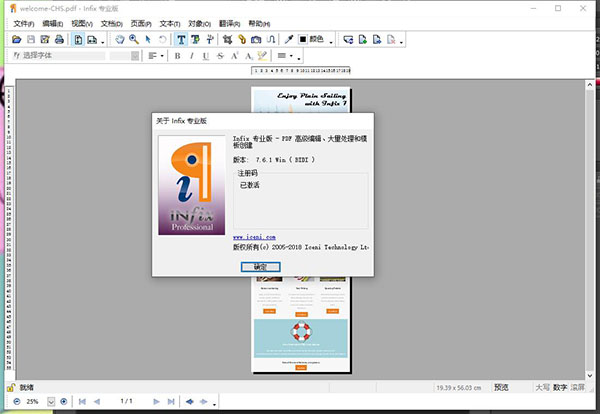Screen dimensions: 600x414
Task: Click the text flow link icon
Action: tap(271, 39)
